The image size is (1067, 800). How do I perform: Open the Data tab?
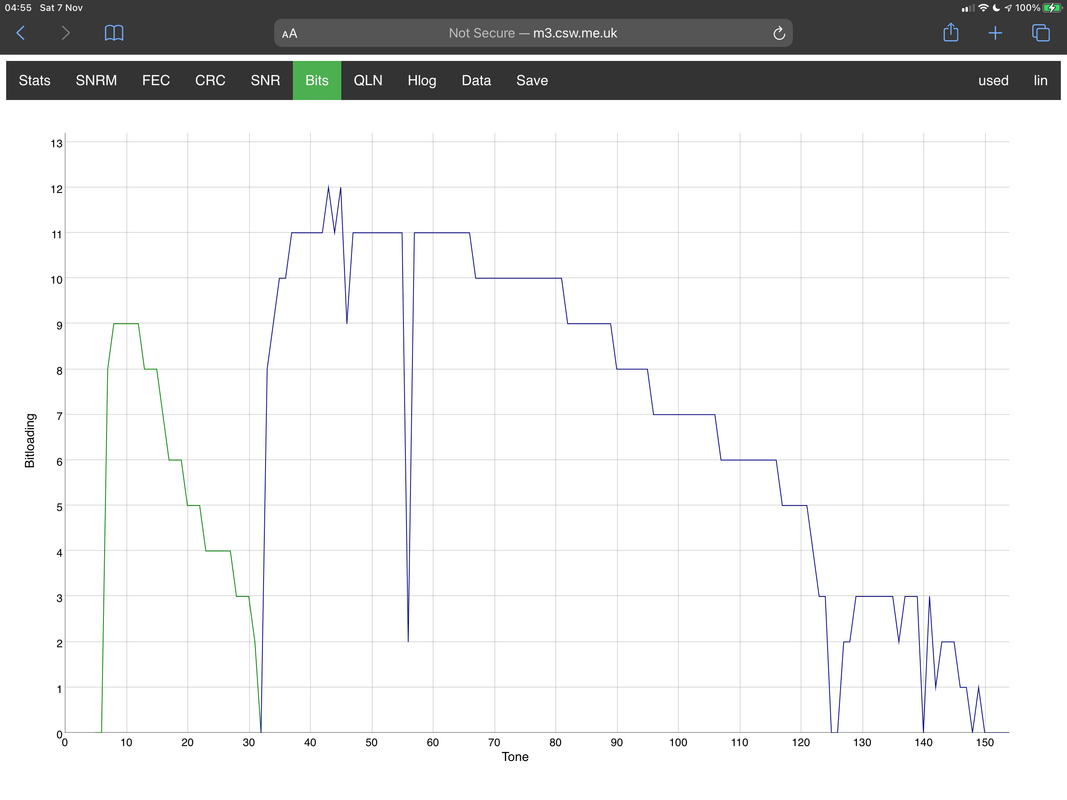pos(476,80)
